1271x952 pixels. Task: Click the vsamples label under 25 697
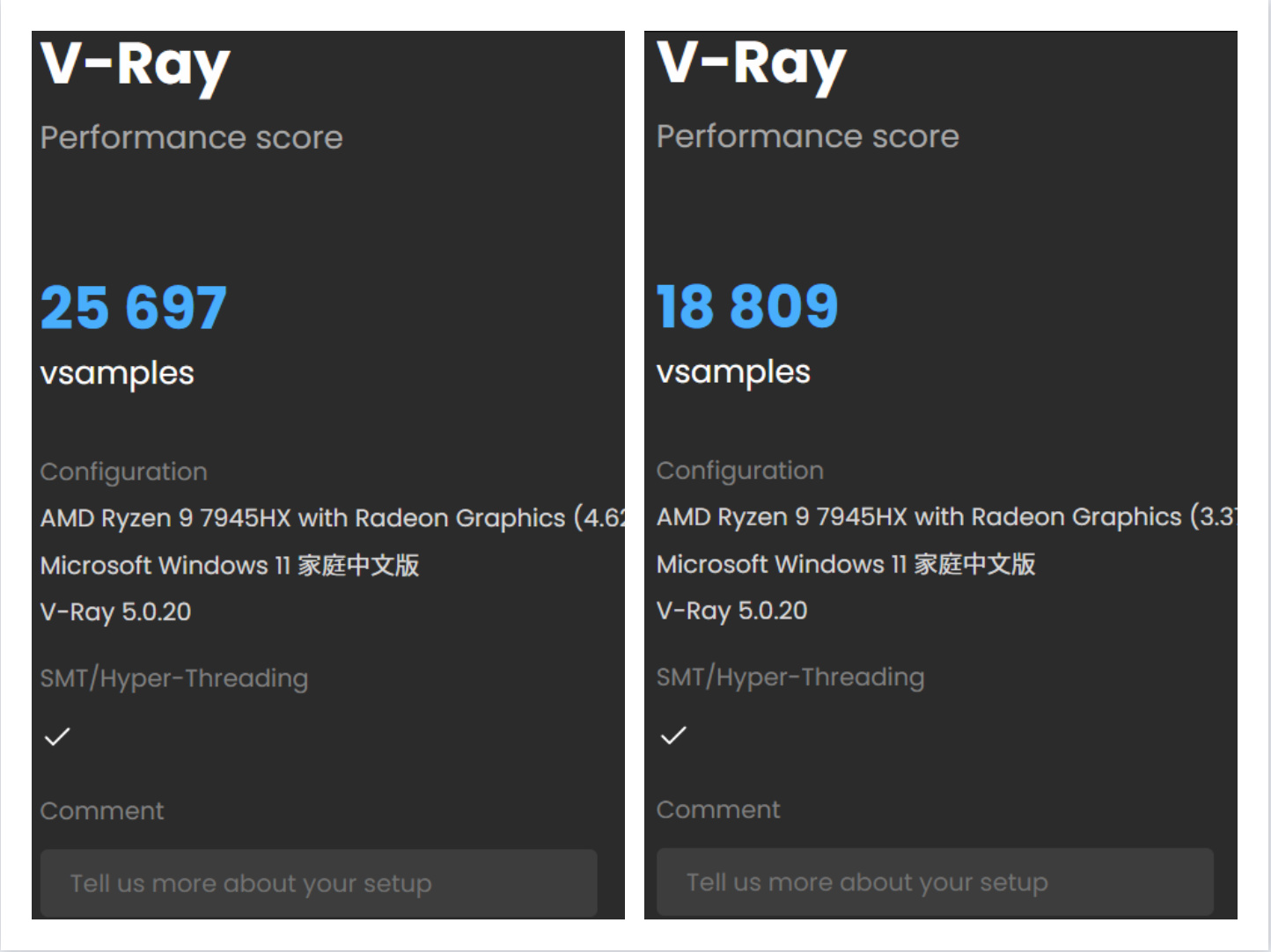117,373
